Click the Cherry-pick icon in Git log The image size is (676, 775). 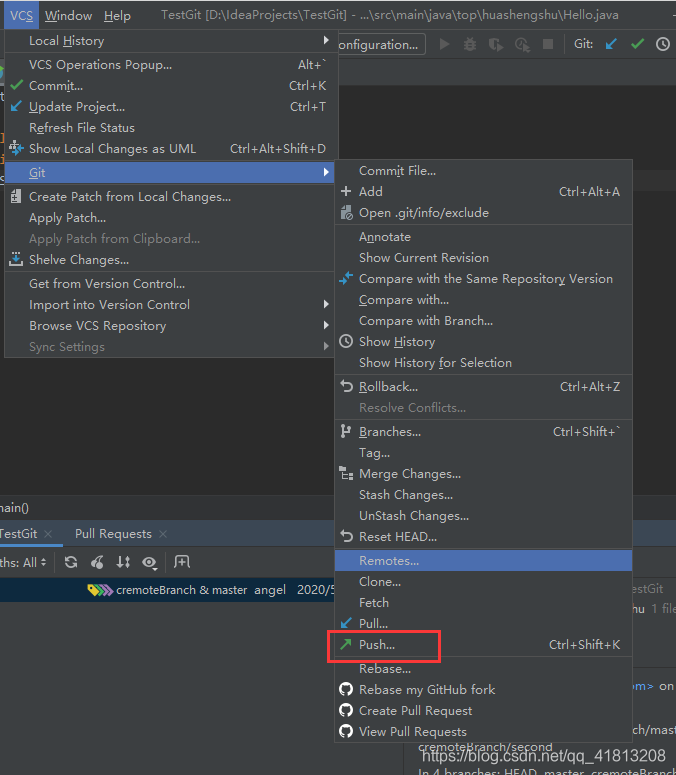(x=97, y=562)
